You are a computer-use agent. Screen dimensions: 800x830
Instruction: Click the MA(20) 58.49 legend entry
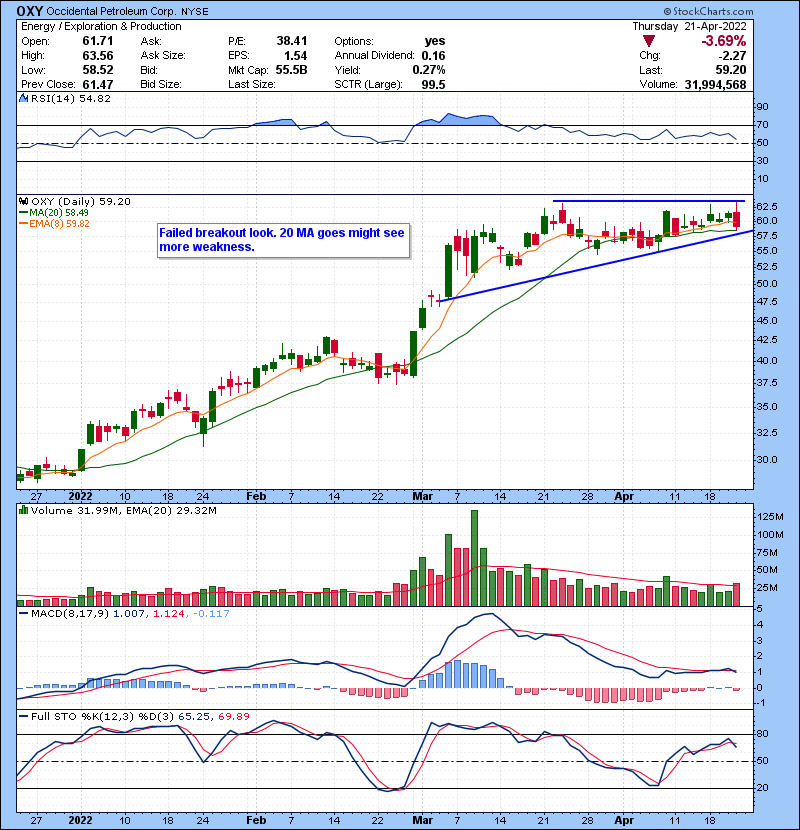59,212
